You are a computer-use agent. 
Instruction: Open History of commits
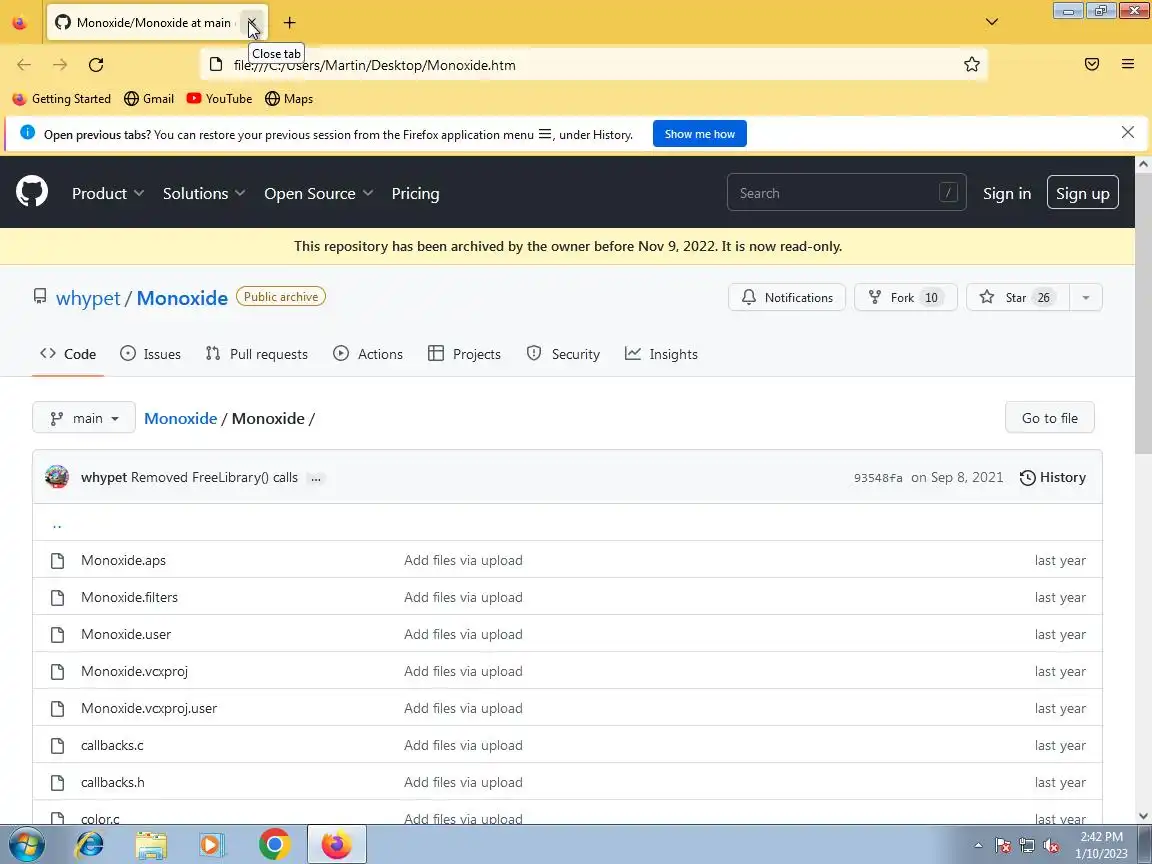pyautogui.click(x=1052, y=478)
